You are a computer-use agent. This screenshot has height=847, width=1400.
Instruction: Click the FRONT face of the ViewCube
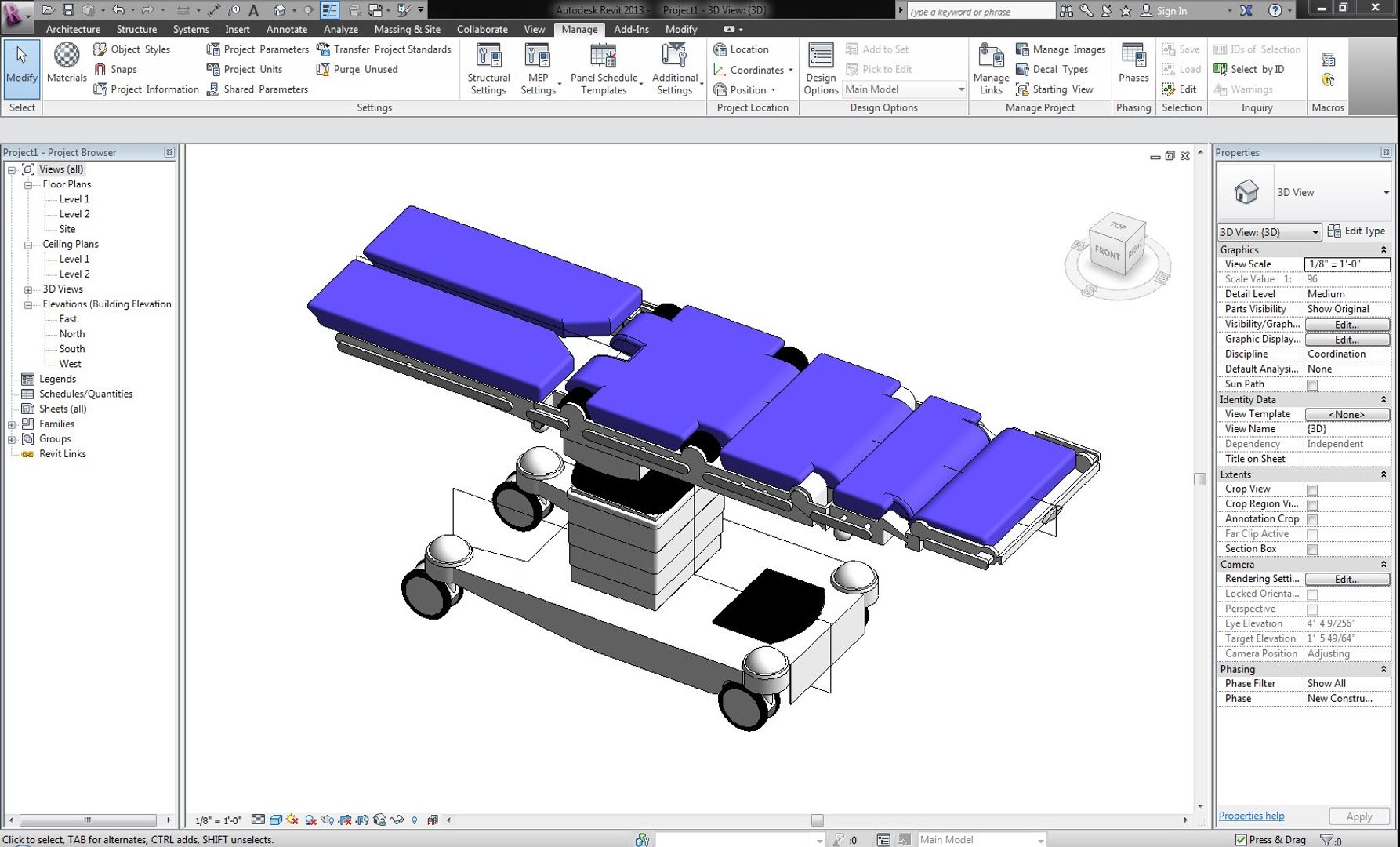pos(1107,253)
